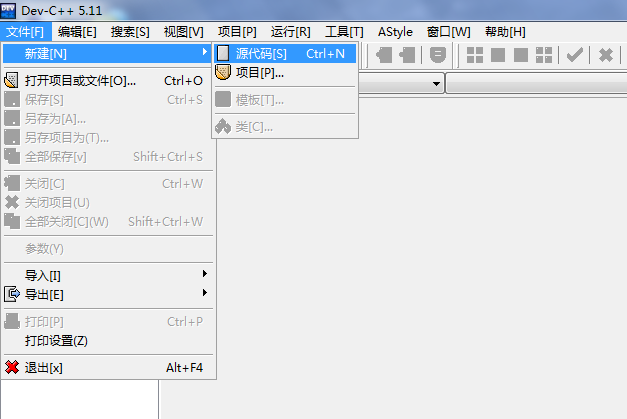Choose 源代码[S] from the submenu
Viewport: 627px width, 419px height.
point(285,54)
